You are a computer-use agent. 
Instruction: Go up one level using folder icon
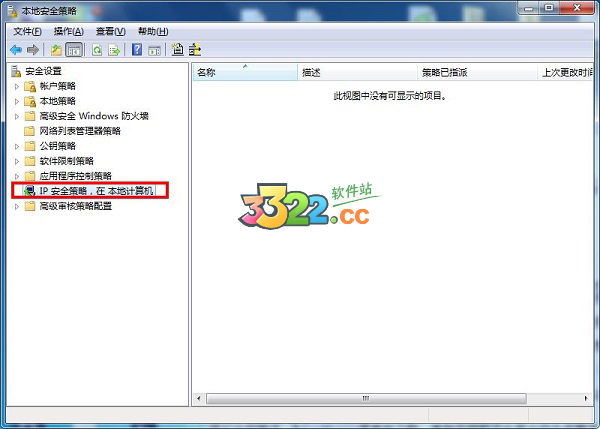pos(56,49)
